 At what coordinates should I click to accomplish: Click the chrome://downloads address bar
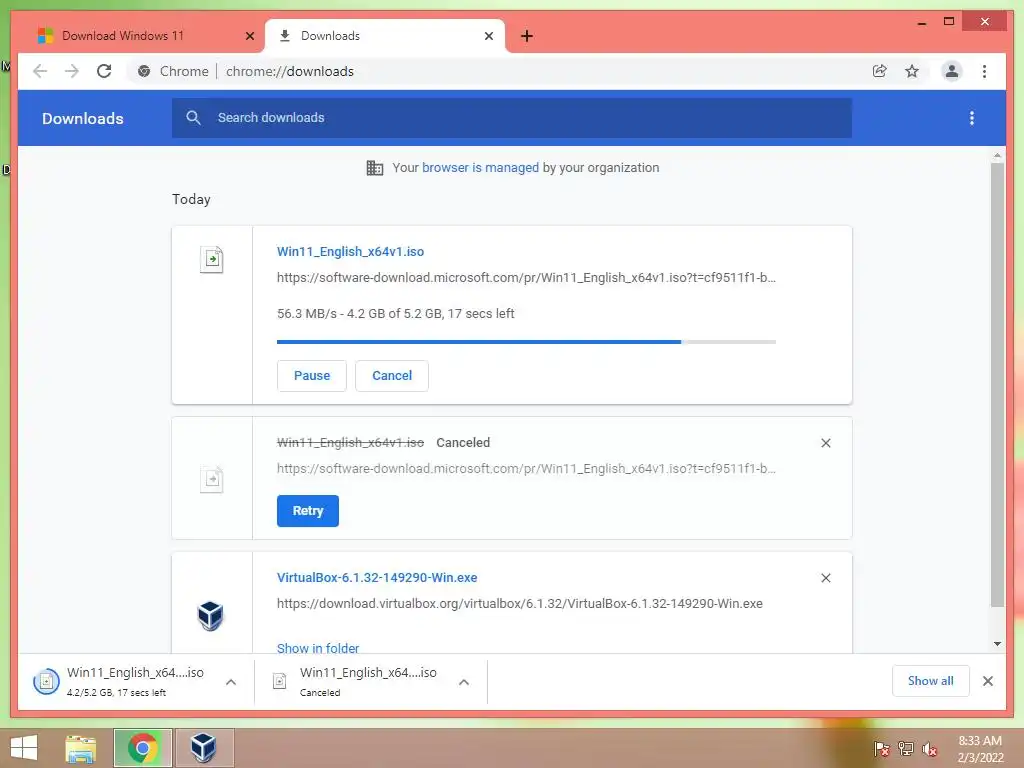click(x=289, y=71)
